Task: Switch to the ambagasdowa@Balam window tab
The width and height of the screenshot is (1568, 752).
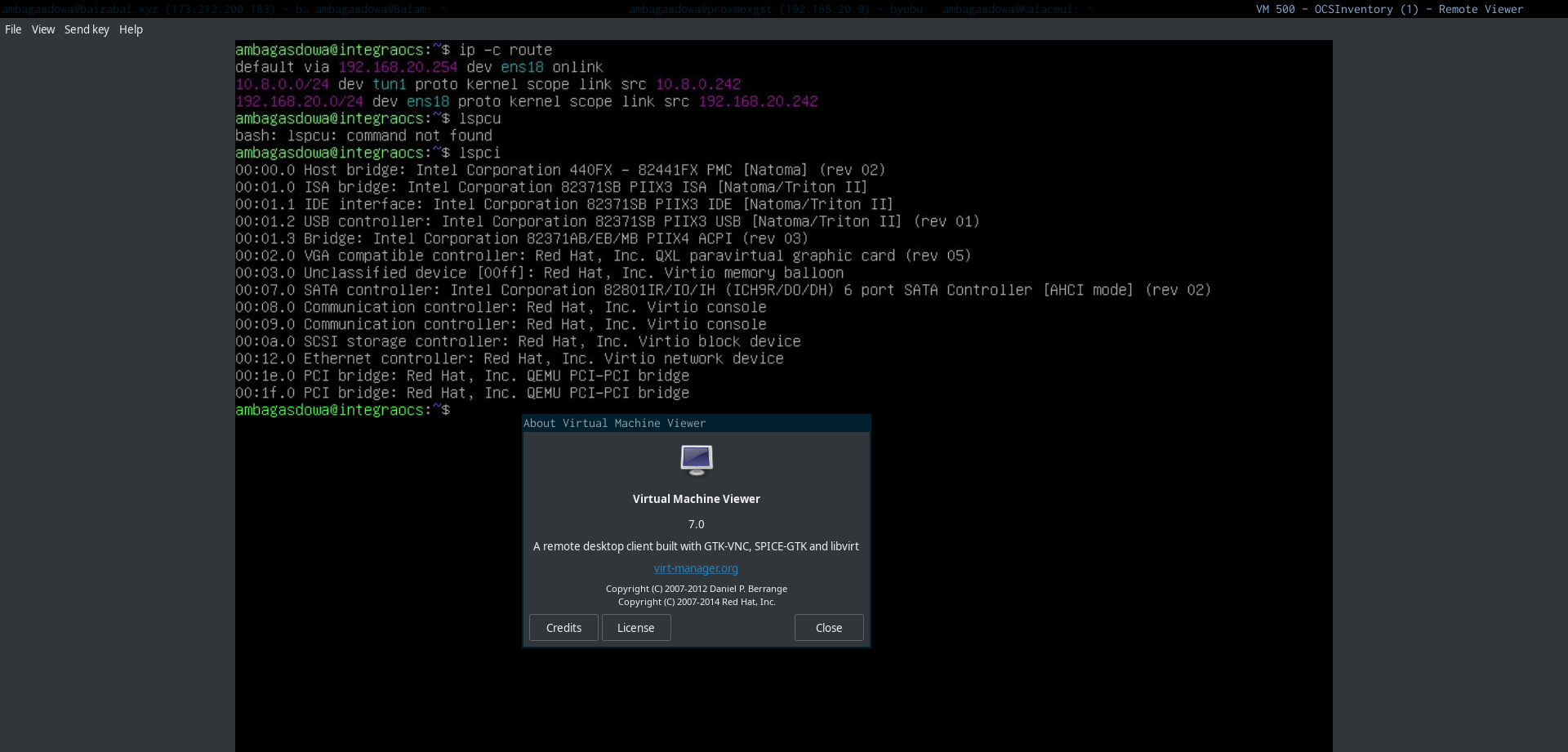Action: point(381,9)
